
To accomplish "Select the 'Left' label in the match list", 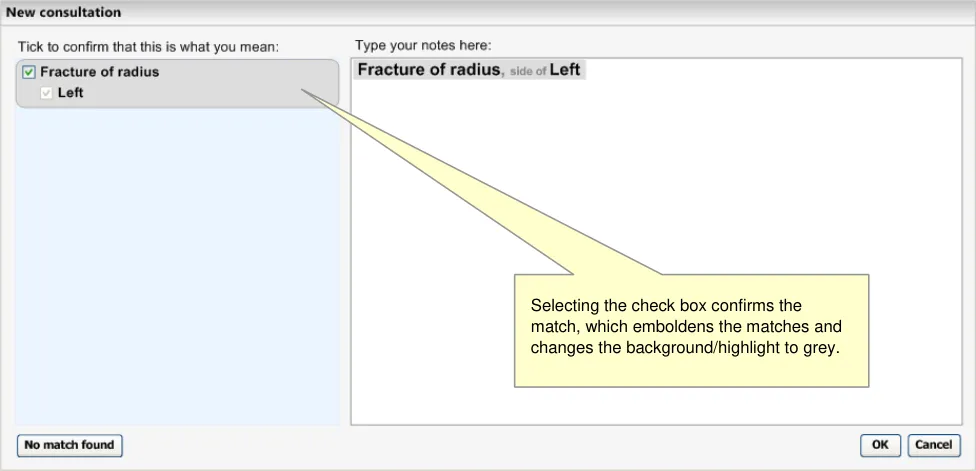I will pyautogui.click(x=71, y=93).
